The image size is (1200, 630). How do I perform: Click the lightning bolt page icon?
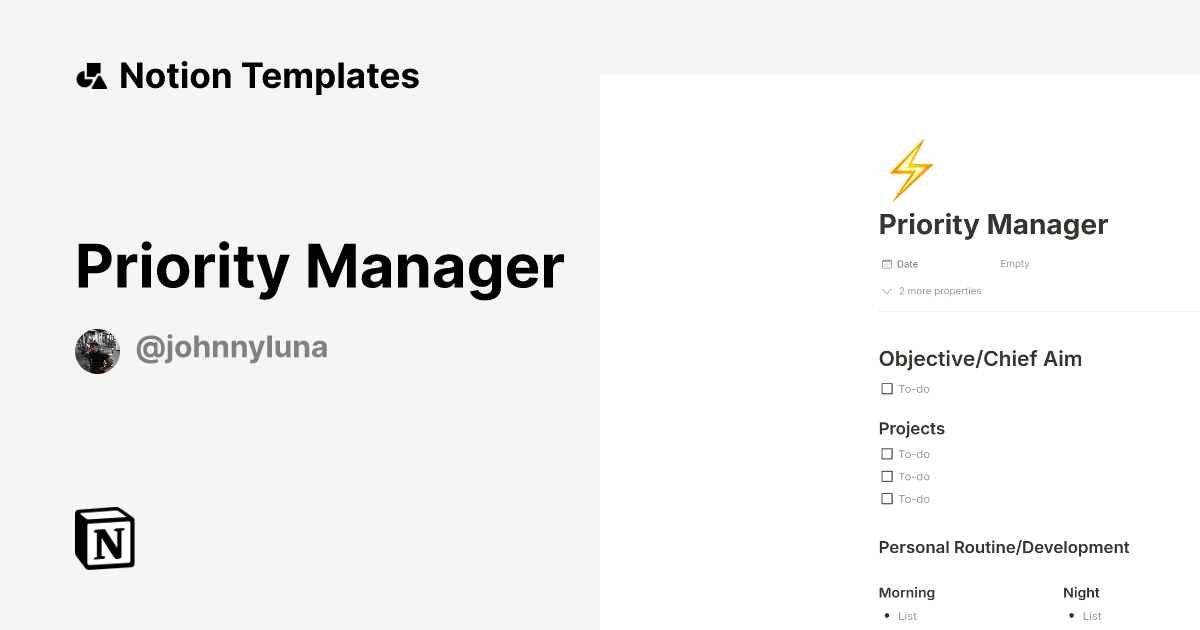pos(911,170)
